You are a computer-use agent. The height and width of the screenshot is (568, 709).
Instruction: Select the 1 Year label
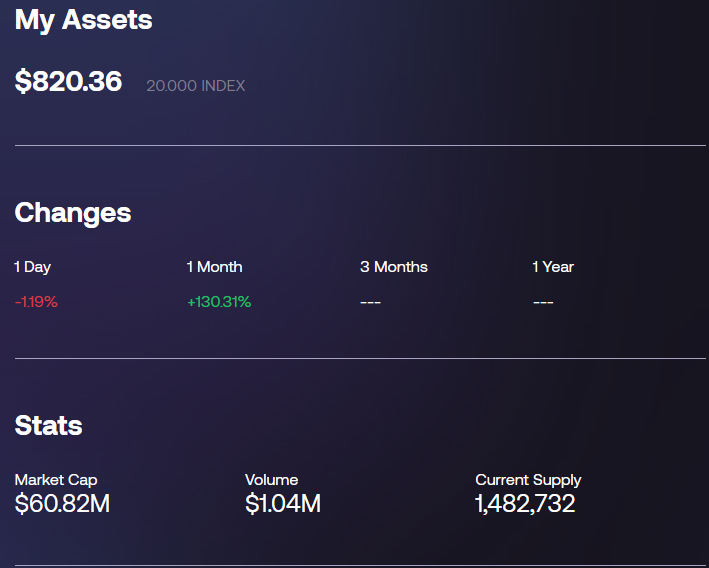point(553,267)
